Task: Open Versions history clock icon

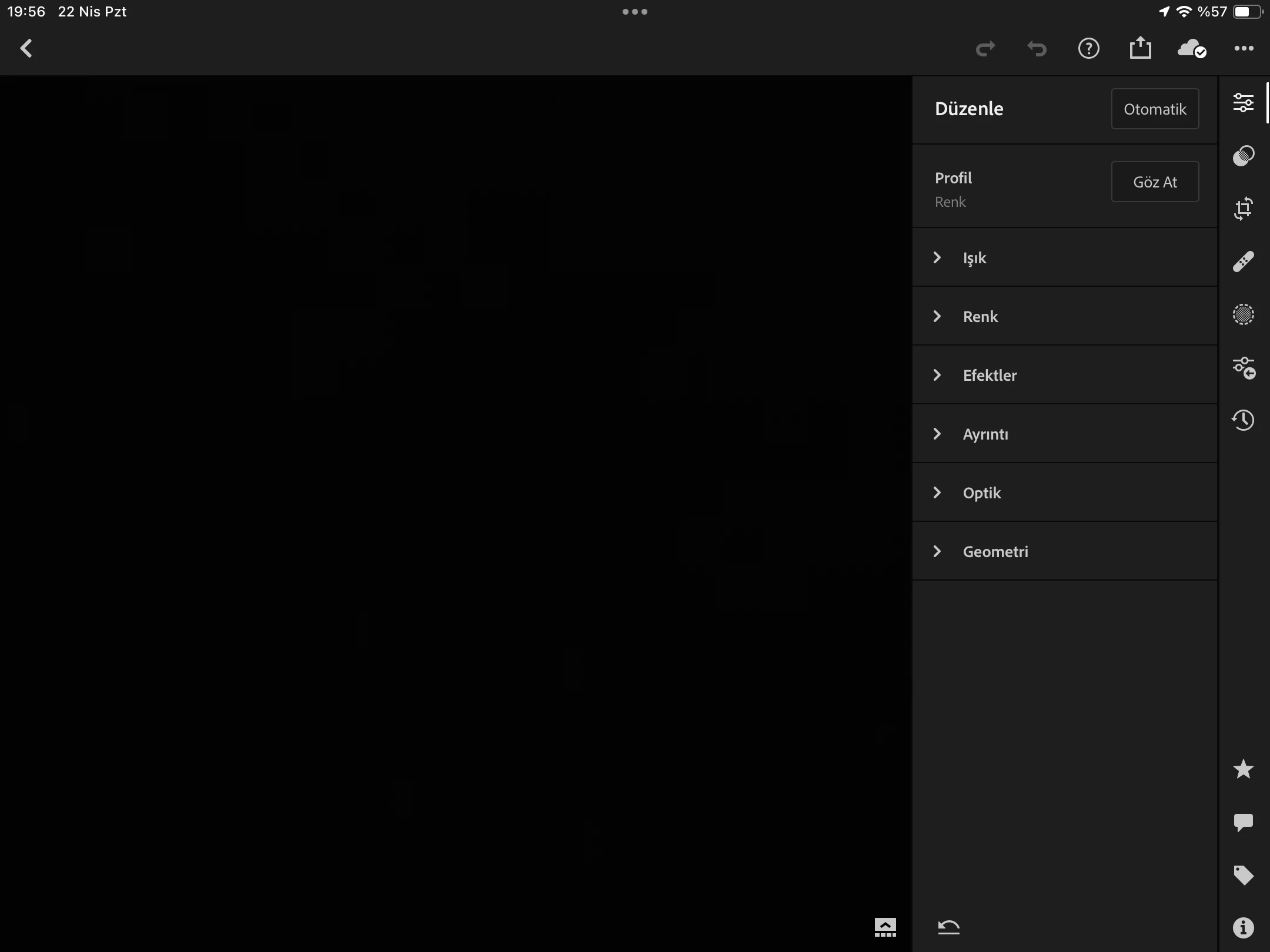Action: (1243, 420)
